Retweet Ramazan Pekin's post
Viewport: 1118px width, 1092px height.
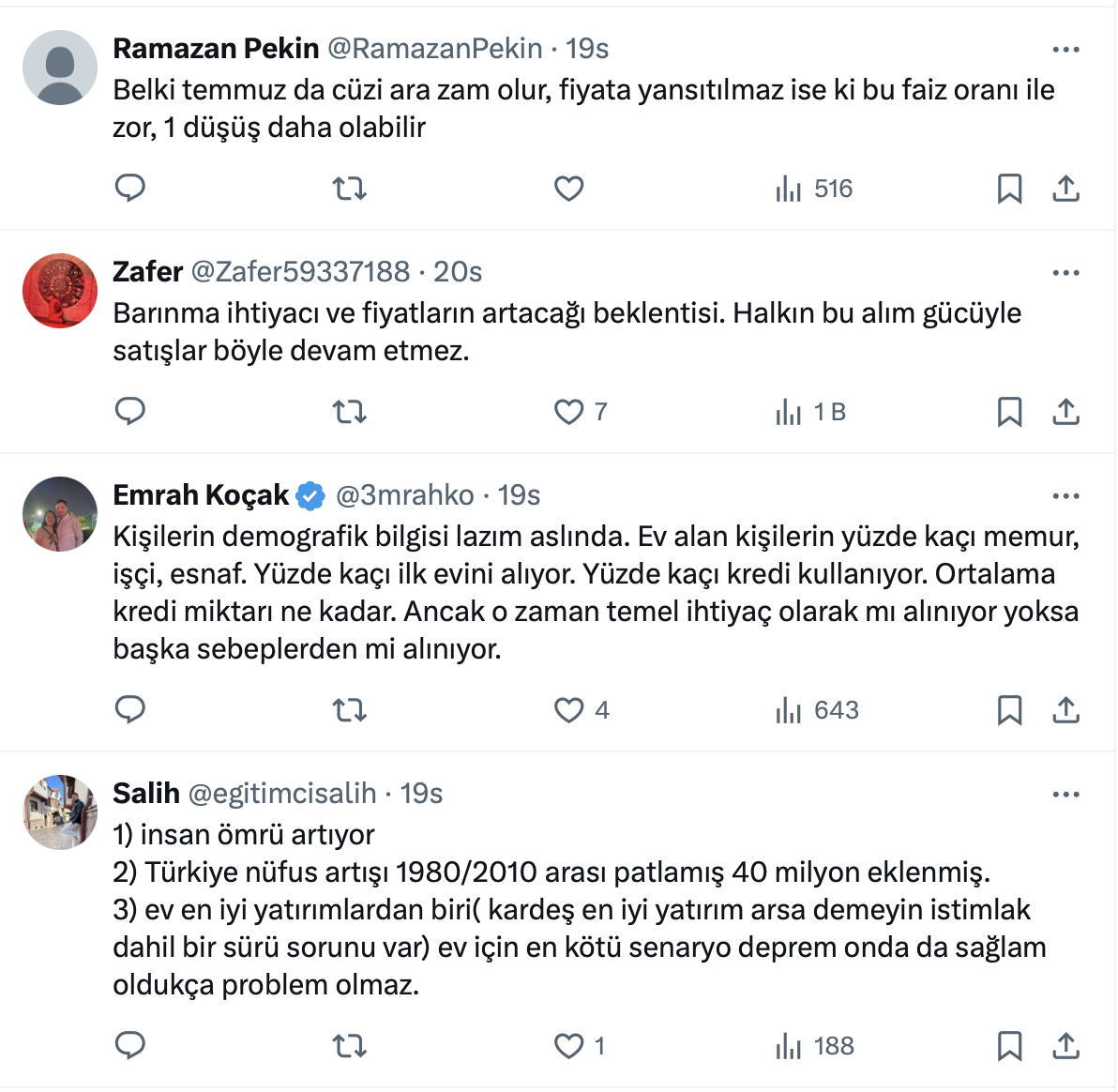[x=350, y=189]
